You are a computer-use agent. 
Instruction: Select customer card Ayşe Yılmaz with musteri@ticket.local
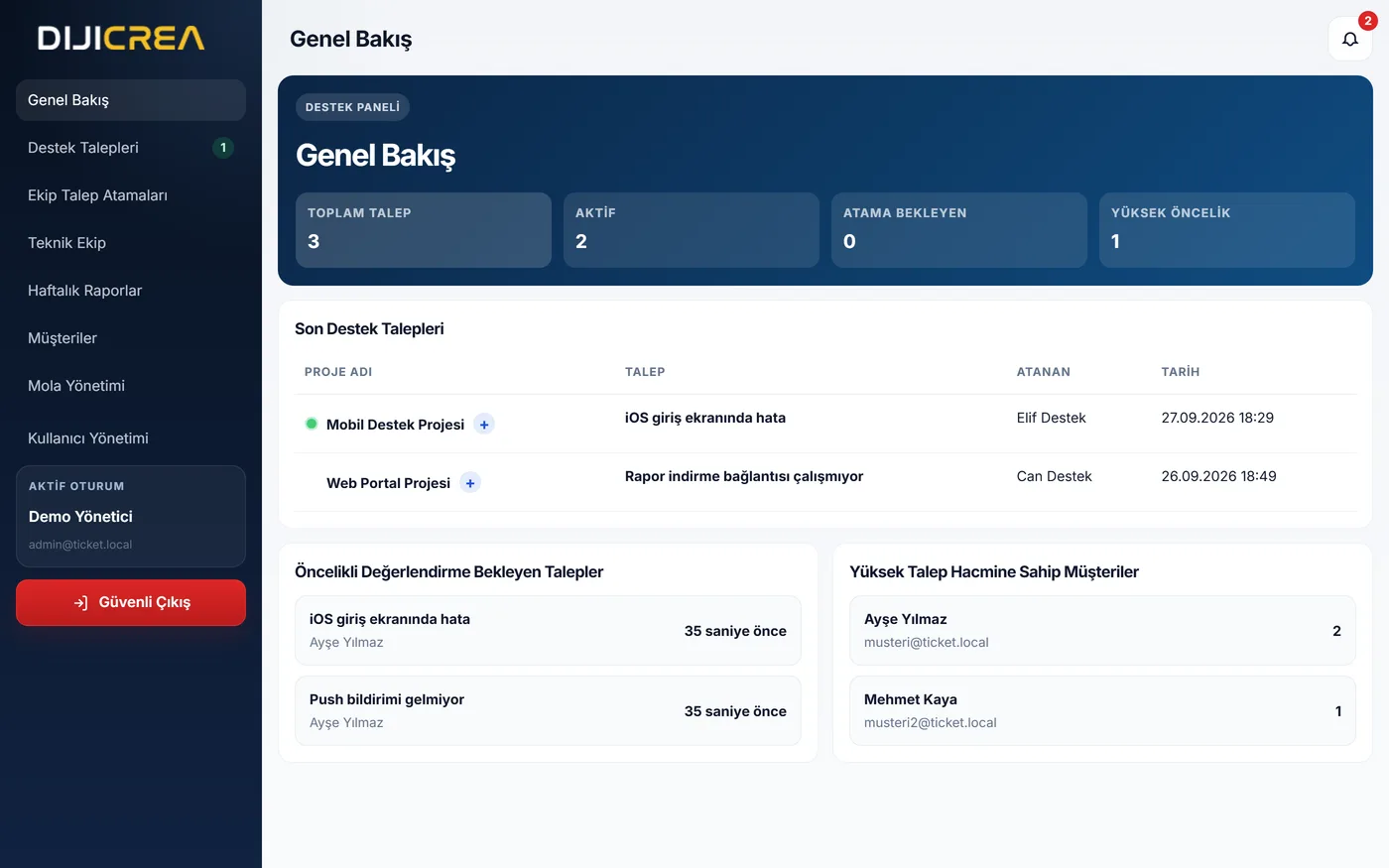click(1102, 631)
